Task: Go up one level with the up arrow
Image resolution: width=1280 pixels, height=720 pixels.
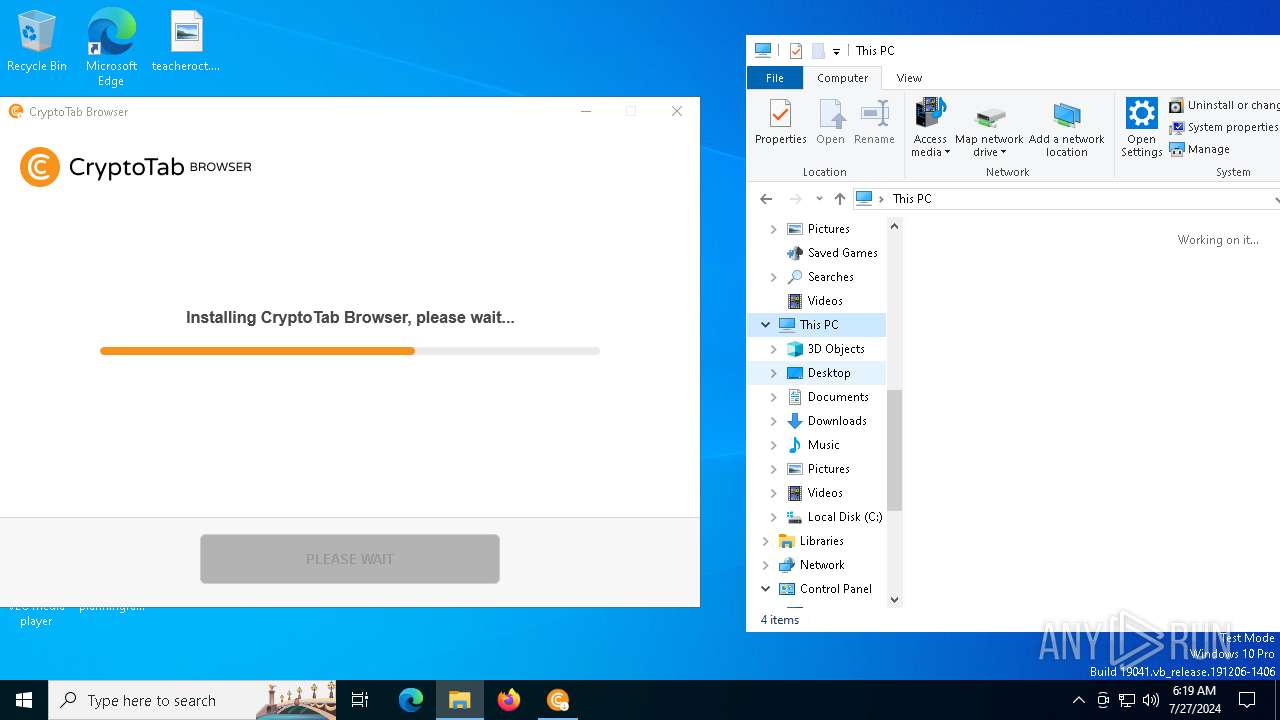Action: (x=840, y=199)
